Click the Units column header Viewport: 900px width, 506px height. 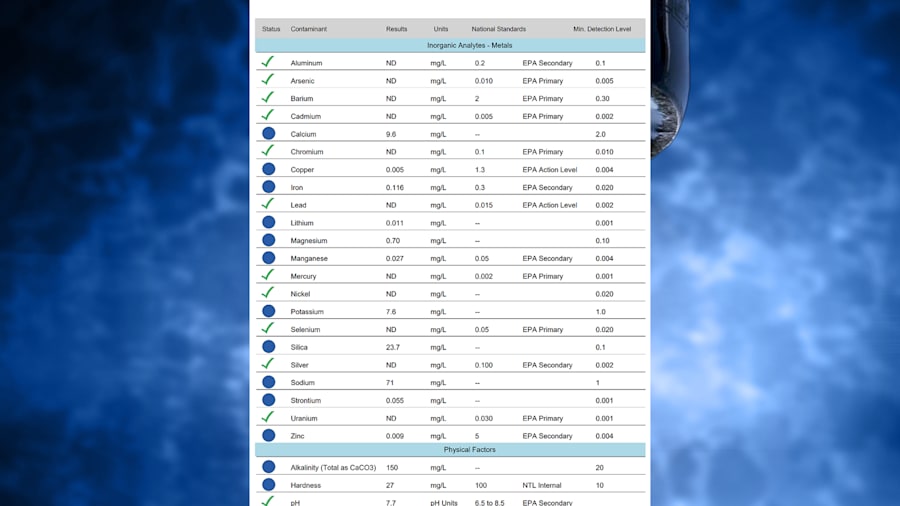click(441, 29)
